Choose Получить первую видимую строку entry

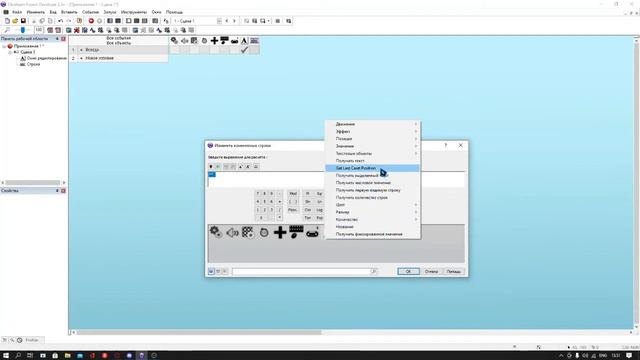pyautogui.click(x=373, y=190)
